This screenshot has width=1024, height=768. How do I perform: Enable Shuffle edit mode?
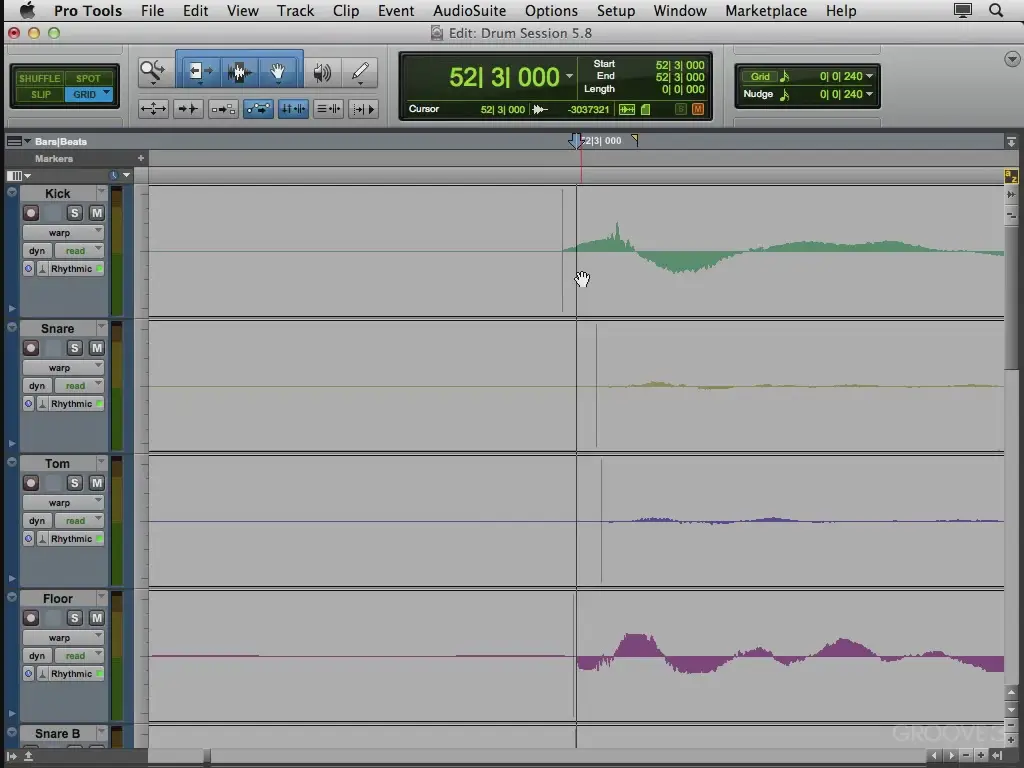pyautogui.click(x=39, y=78)
